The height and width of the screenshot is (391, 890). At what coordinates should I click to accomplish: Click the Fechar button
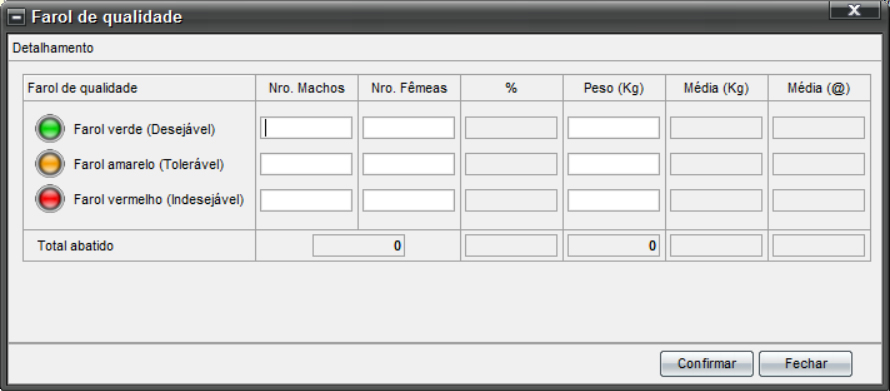[805, 364]
